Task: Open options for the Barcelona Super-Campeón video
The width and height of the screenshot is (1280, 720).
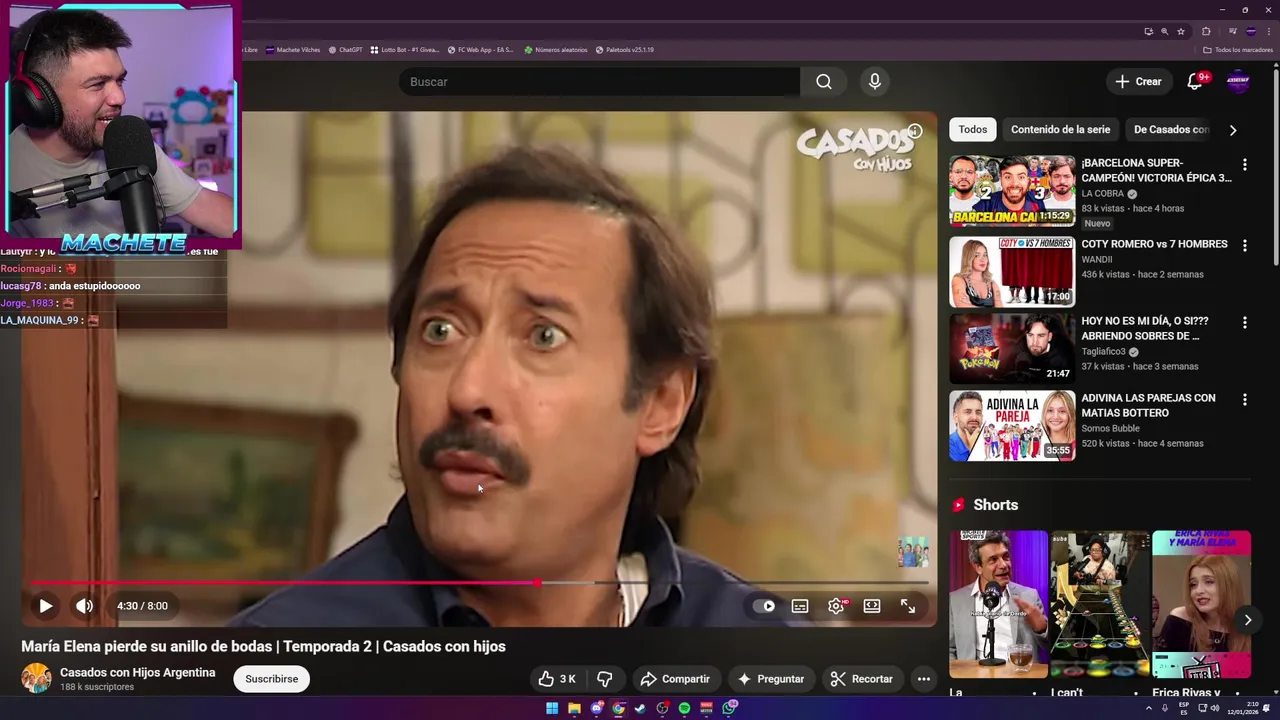Action: [x=1245, y=165]
